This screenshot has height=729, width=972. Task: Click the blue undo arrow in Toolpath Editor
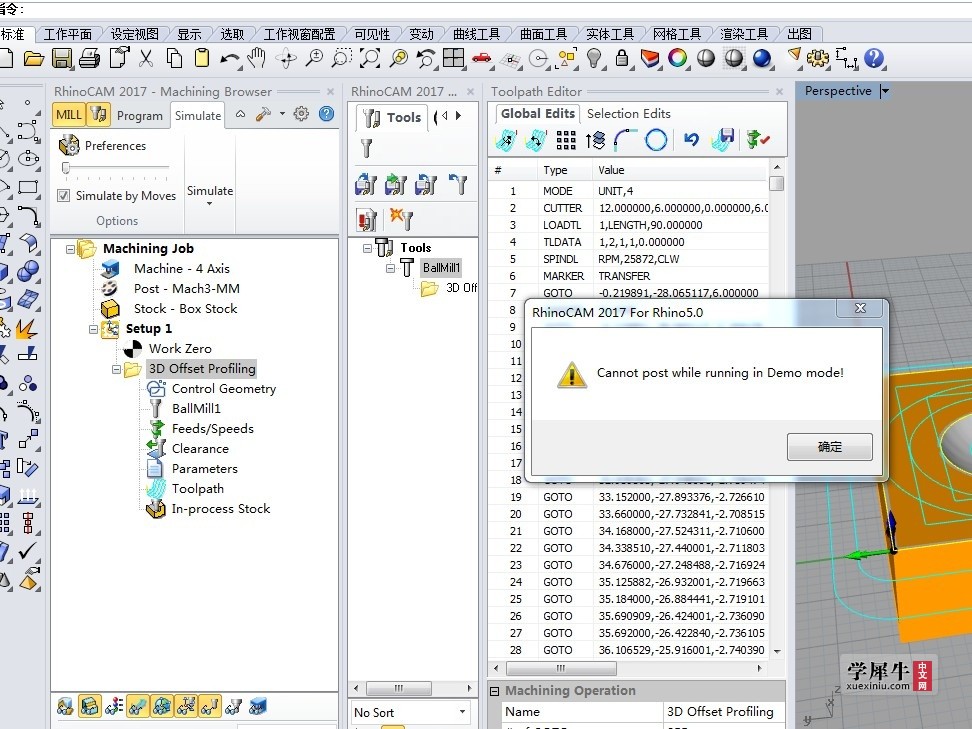tap(692, 139)
